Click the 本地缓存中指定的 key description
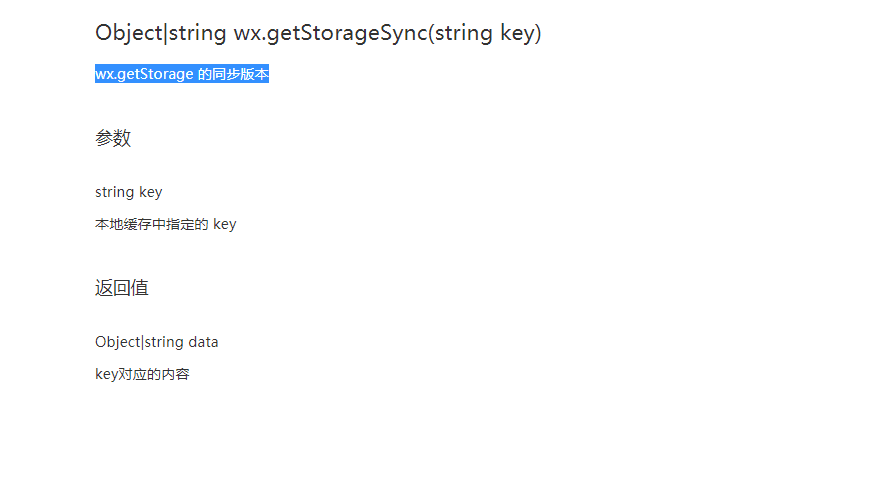The height and width of the screenshot is (477, 891). click(165, 225)
